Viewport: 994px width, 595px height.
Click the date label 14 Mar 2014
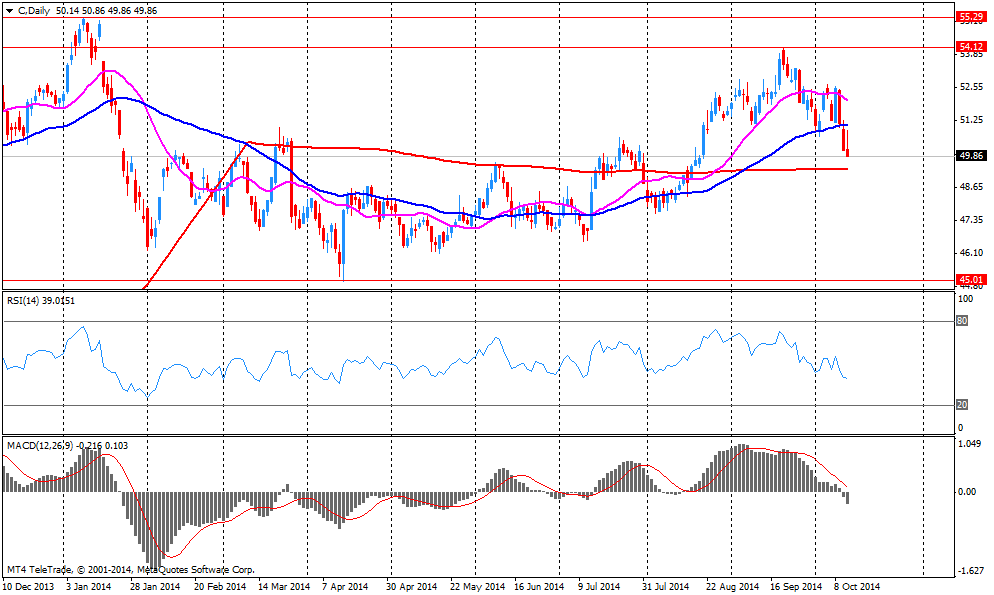284,587
